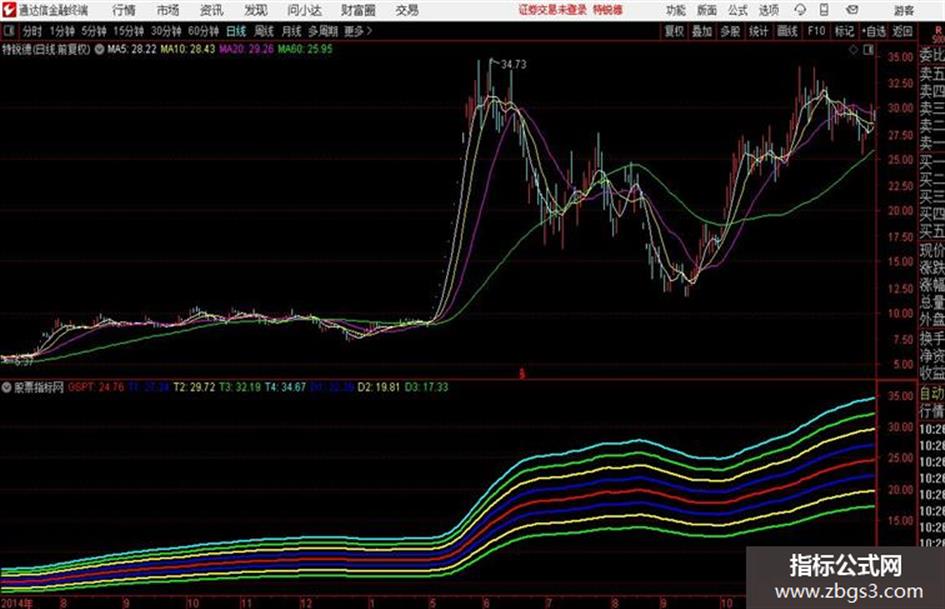Image resolution: width=945 pixels, height=609 pixels.
Task: Select the 多周期 multi-period view
Action: pyautogui.click(x=323, y=31)
